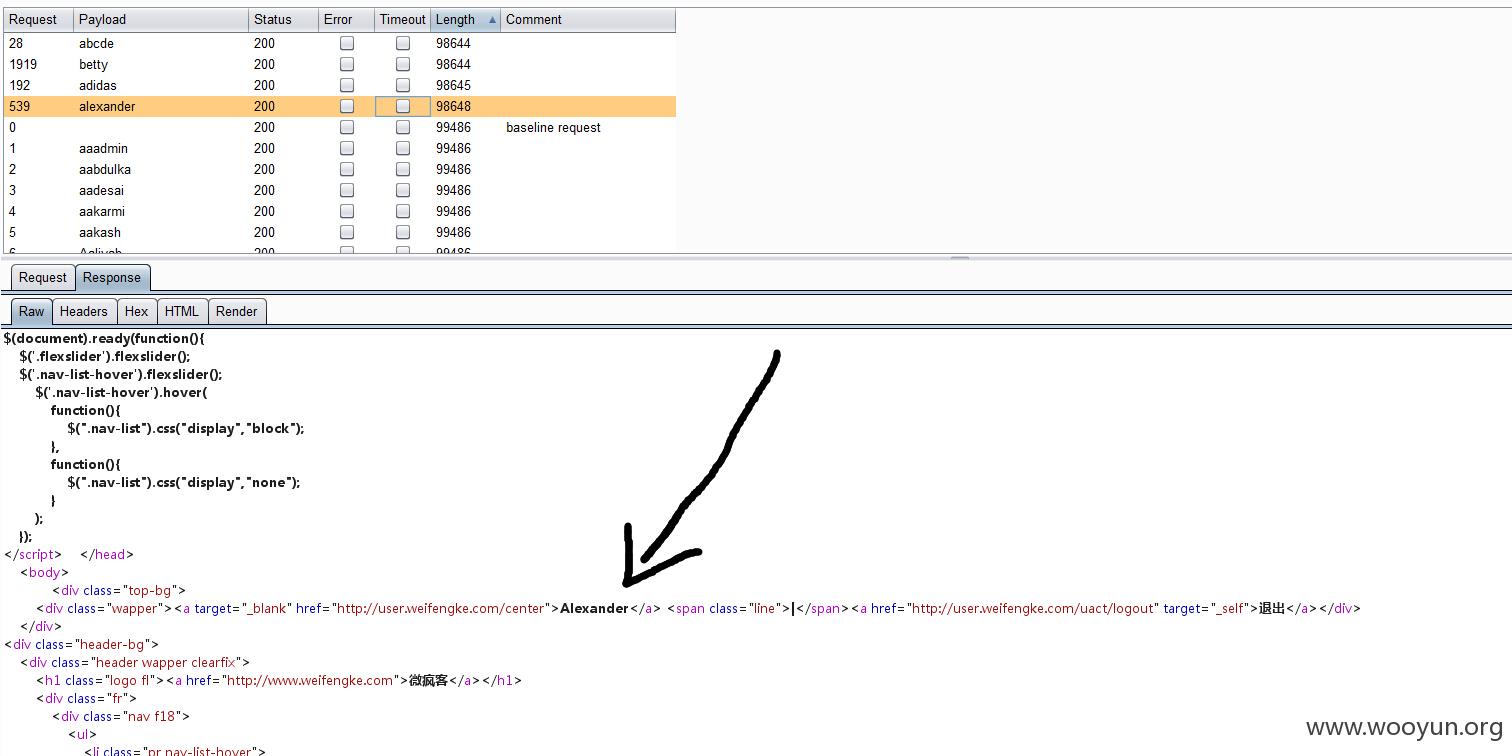This screenshot has height=756, width=1512.
Task: Click the user.weifengke.com/center URL text
Action: coord(443,608)
